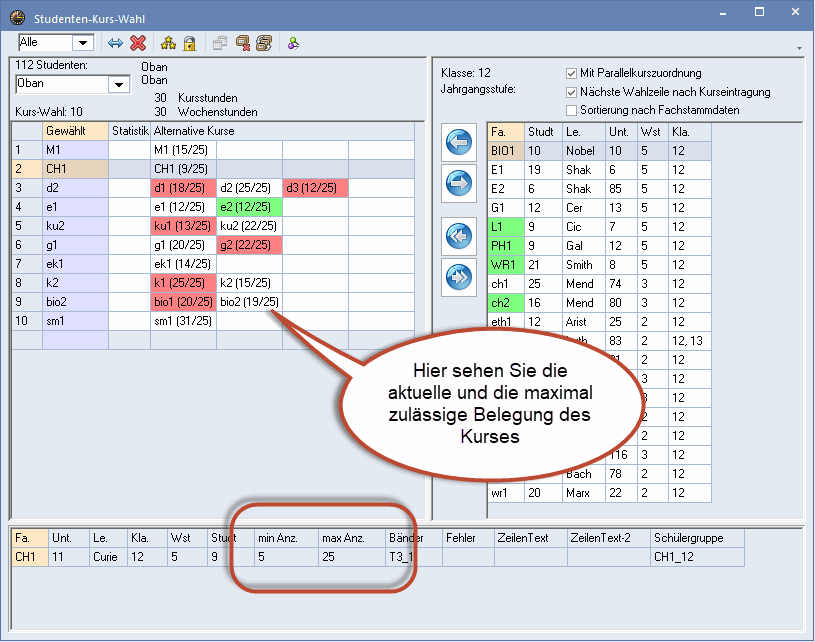Open the Alle filter dropdown
Viewport: 815px width, 642px height.
(83, 43)
